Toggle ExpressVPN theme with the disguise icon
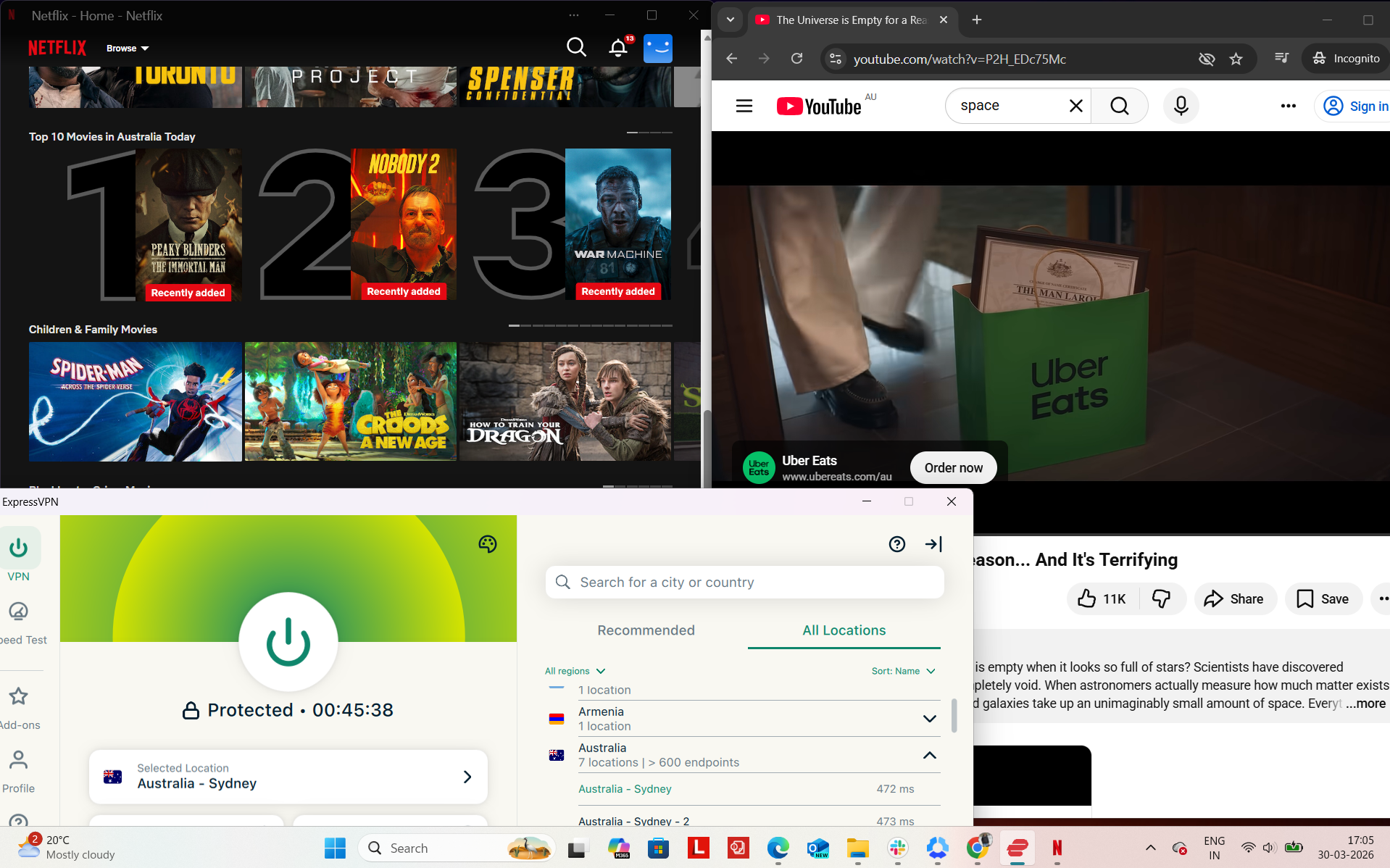The width and height of the screenshot is (1390, 868). tap(488, 544)
